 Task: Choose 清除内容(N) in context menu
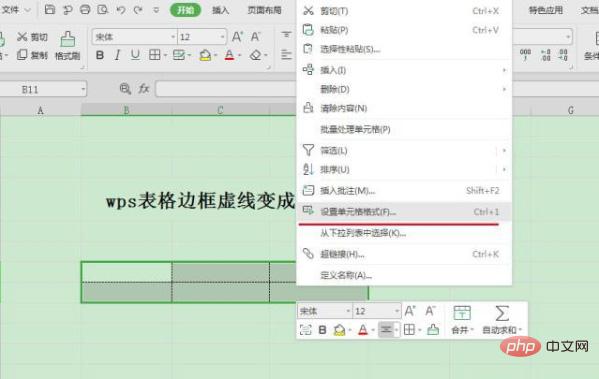404,108
